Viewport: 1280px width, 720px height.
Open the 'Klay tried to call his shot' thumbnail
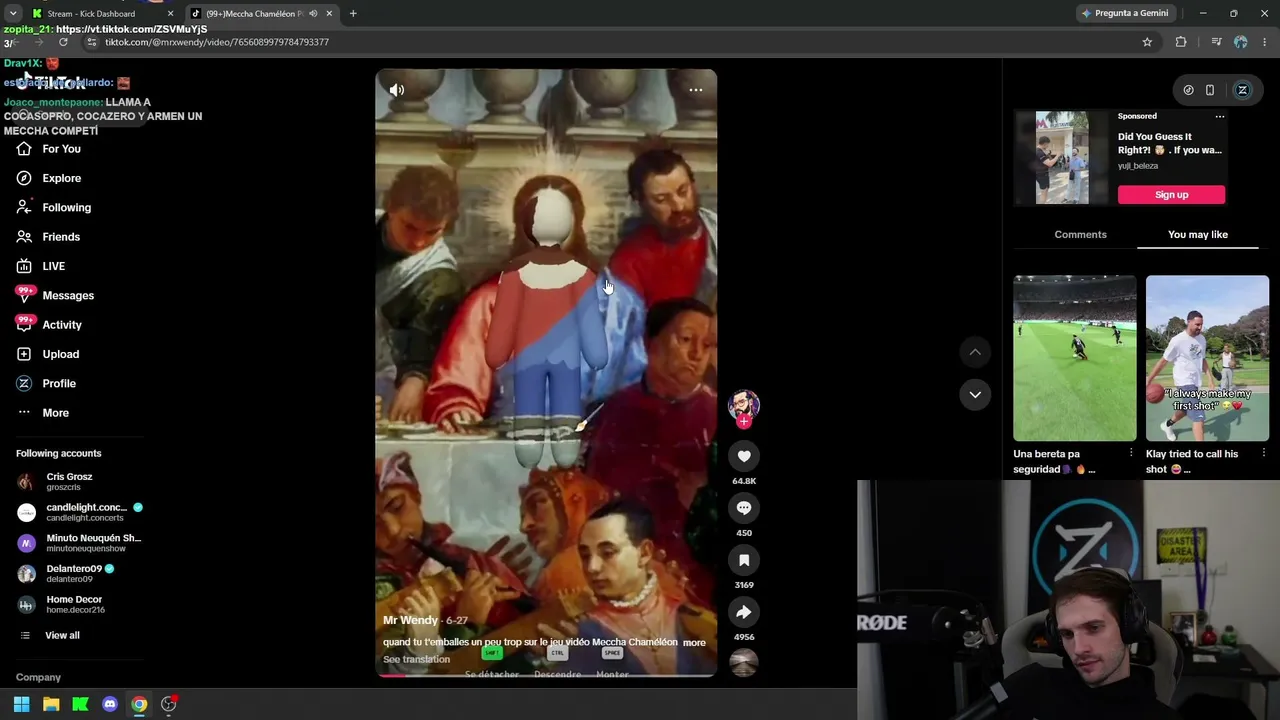coord(1207,358)
